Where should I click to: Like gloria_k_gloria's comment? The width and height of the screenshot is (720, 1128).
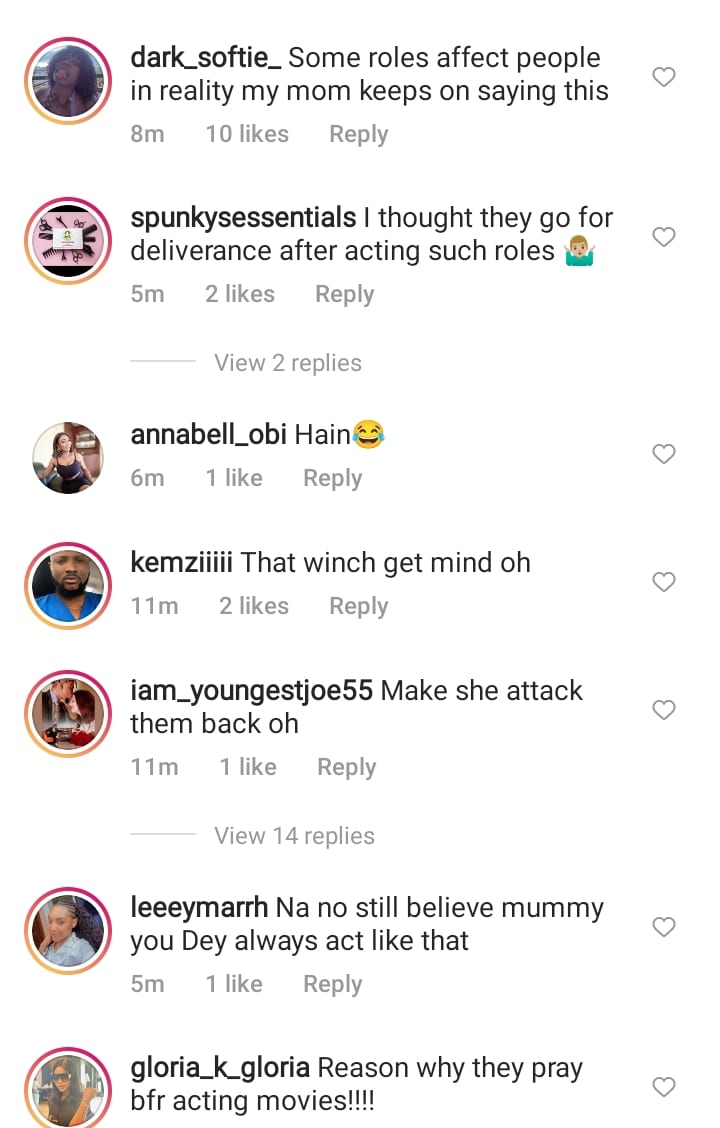pos(664,1087)
